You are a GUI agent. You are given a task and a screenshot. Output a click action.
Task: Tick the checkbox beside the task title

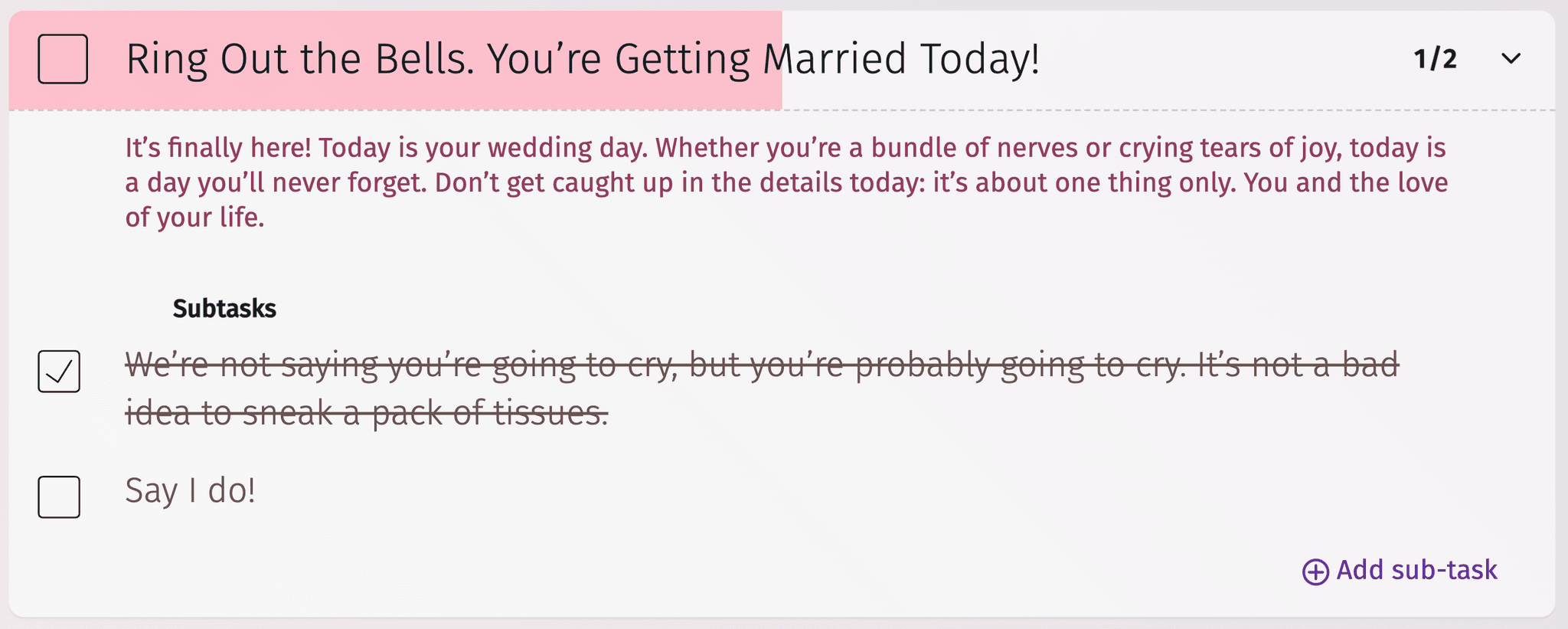62,59
